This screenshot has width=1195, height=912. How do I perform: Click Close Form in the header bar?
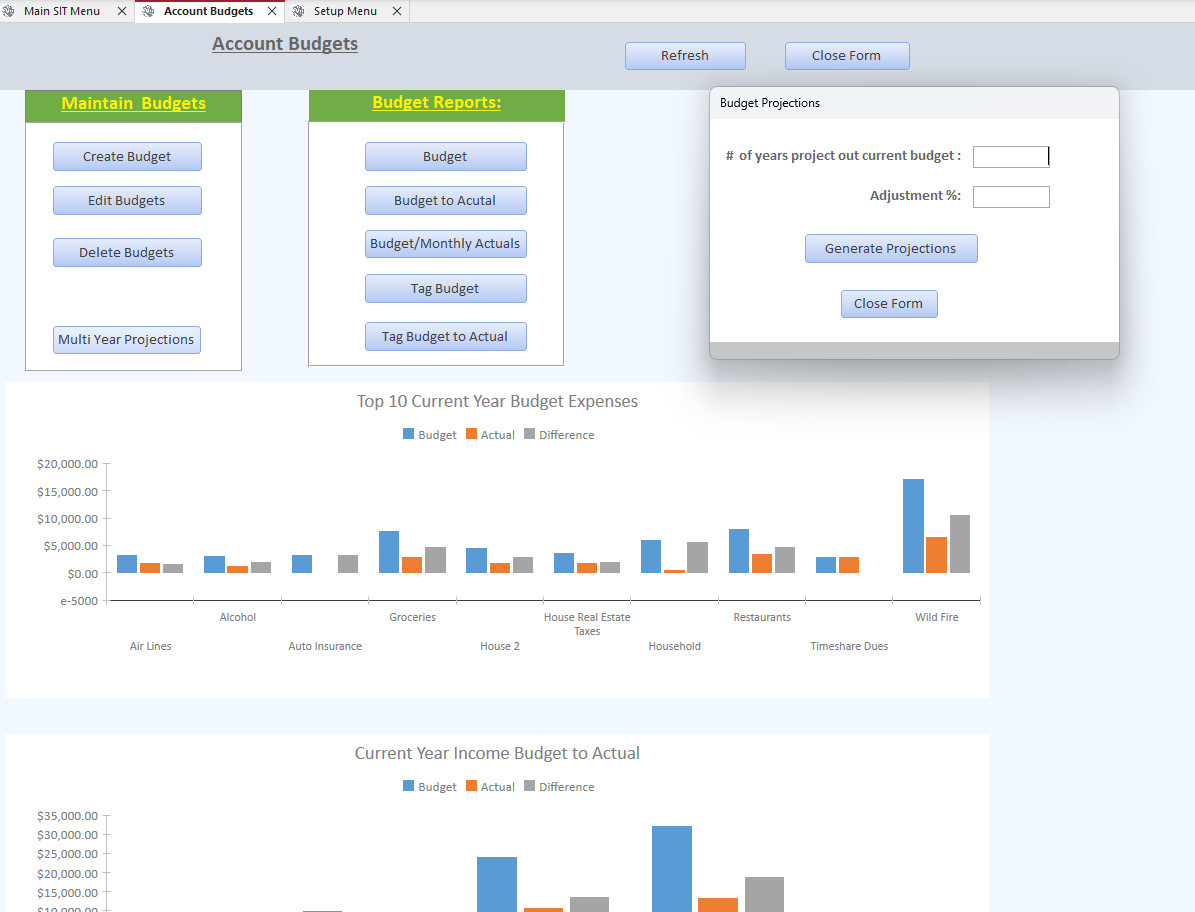[x=847, y=56]
